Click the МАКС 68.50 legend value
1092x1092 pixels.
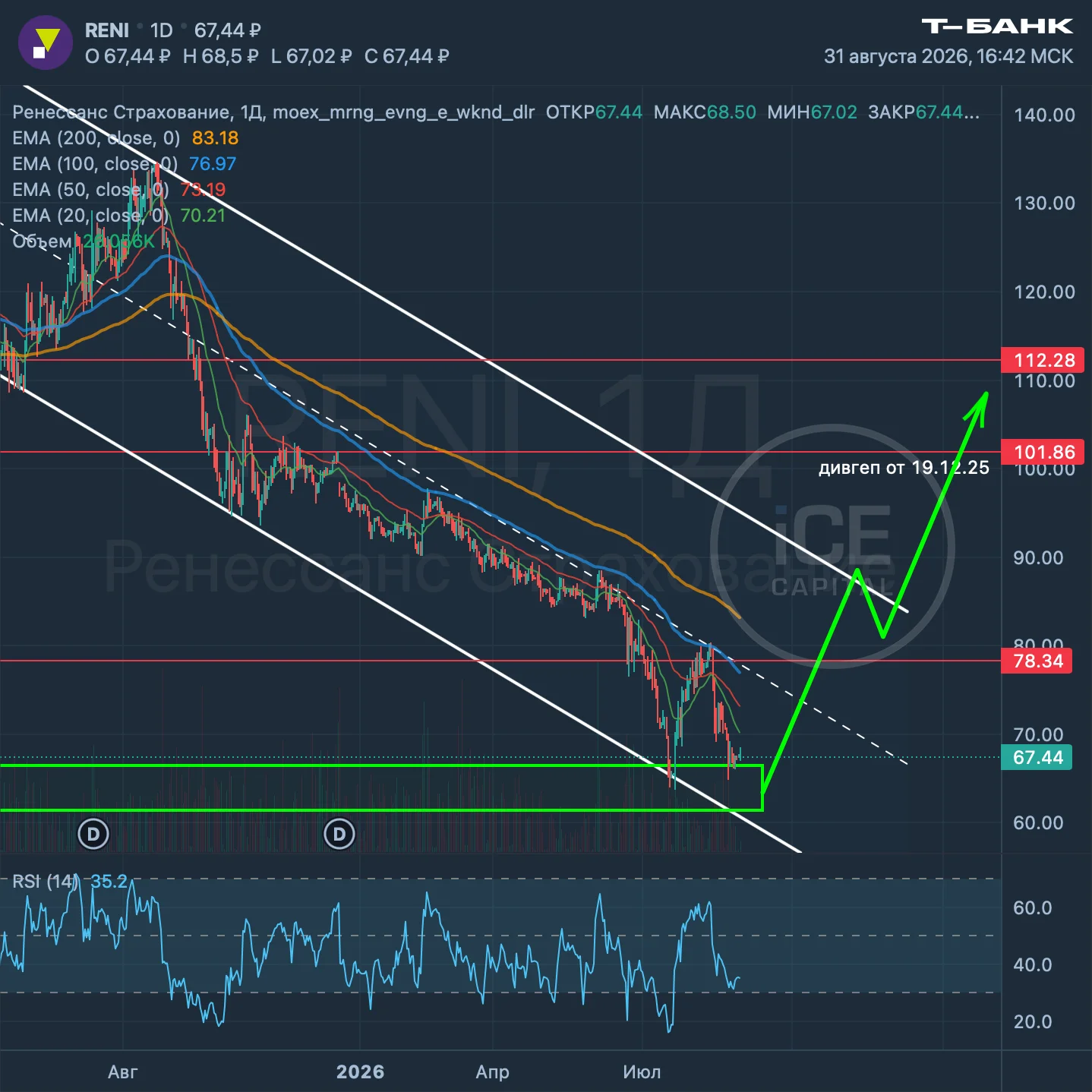coord(705,112)
